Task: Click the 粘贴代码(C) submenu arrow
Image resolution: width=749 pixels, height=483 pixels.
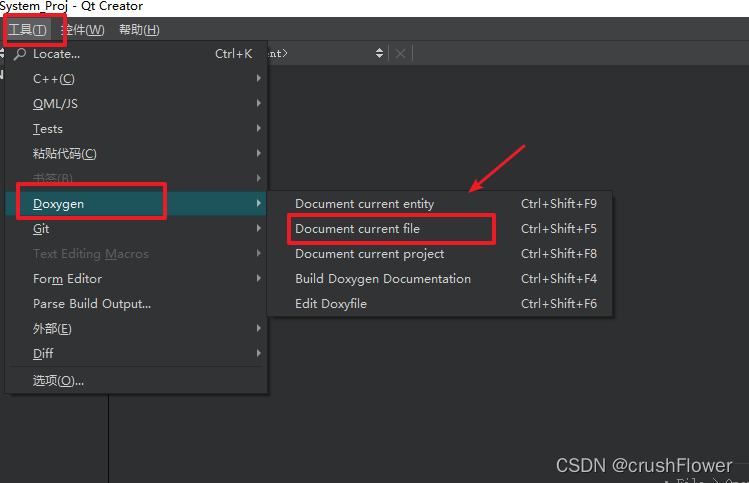Action: click(x=258, y=153)
